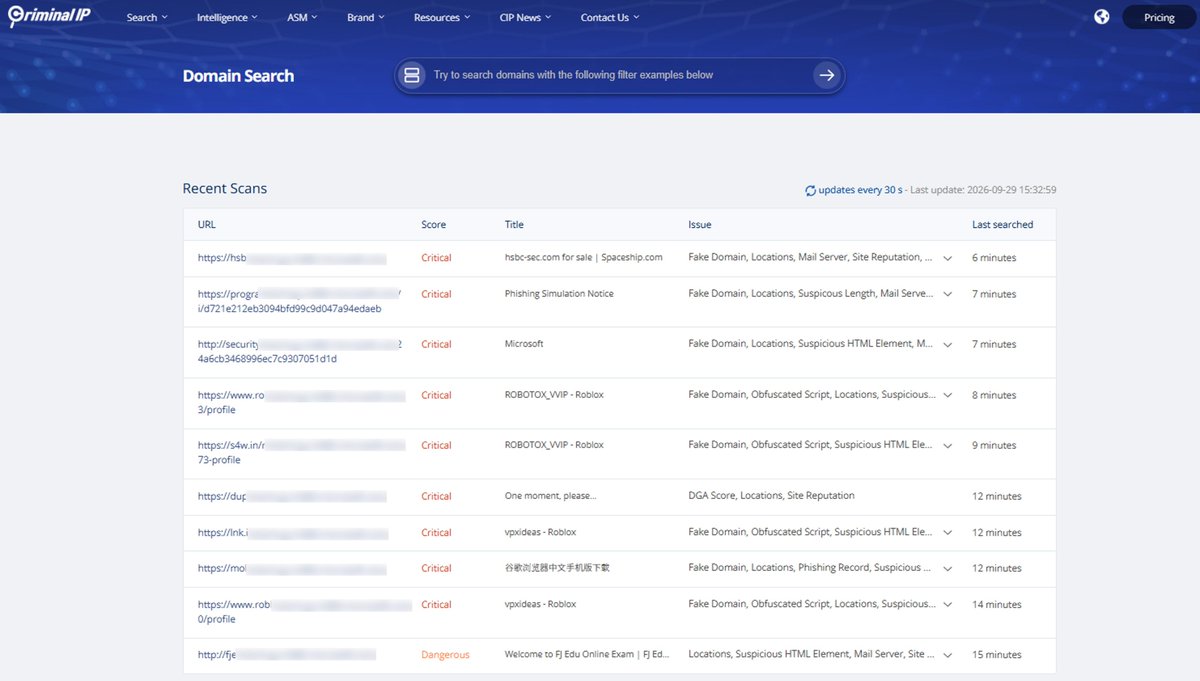
Task: Click the 'updates every 30 s' text
Action: (860, 190)
